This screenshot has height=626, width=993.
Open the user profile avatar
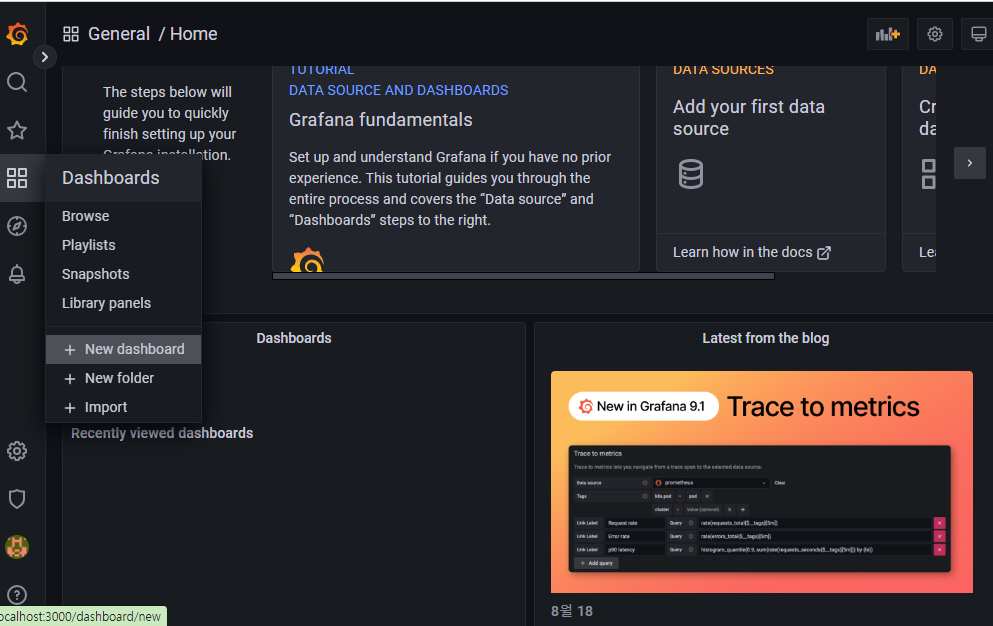point(17,547)
